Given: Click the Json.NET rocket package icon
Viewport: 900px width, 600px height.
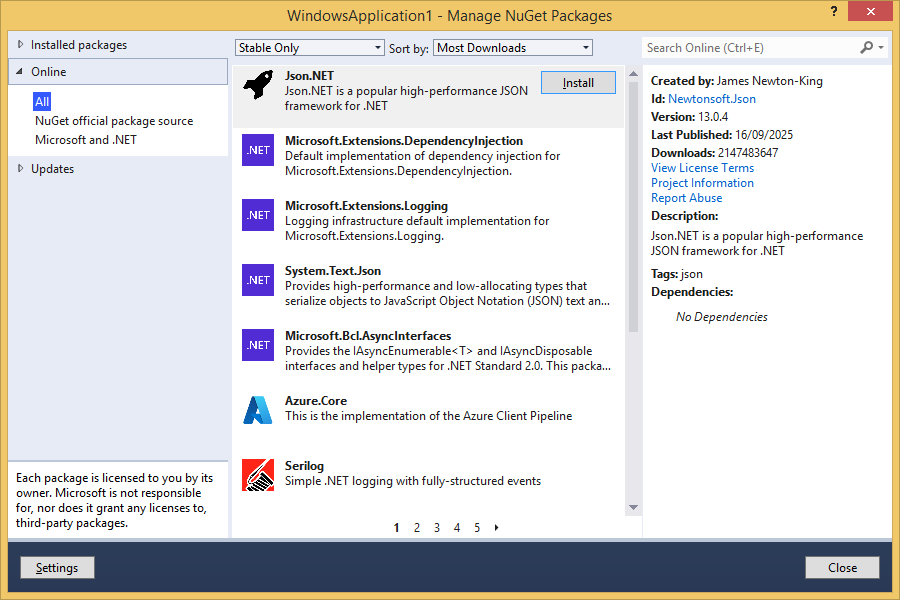Looking at the screenshot, I should point(258,85).
